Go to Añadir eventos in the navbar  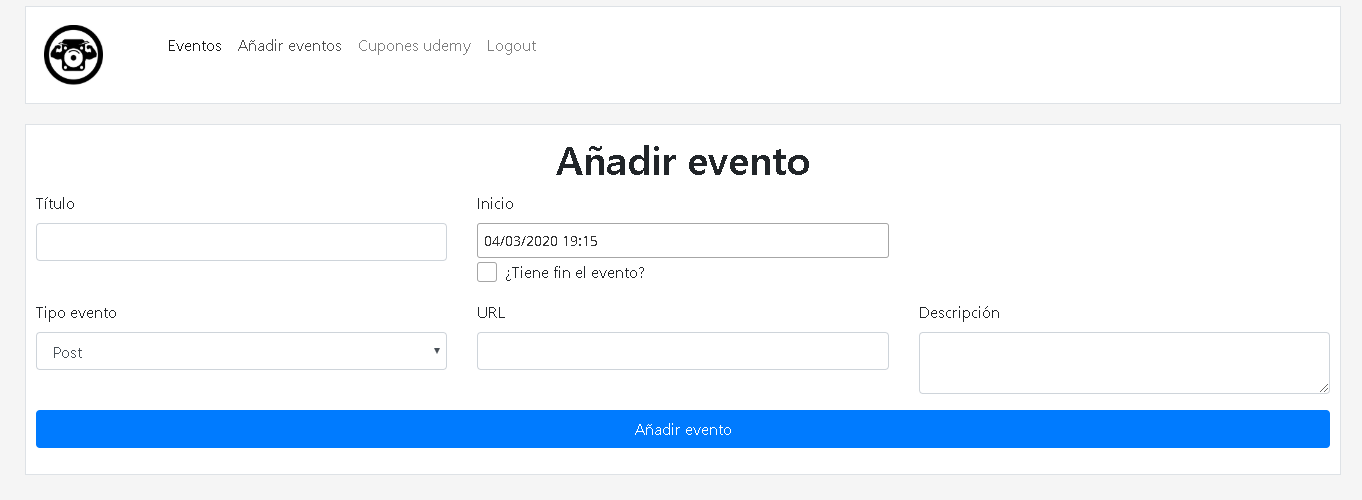[290, 46]
